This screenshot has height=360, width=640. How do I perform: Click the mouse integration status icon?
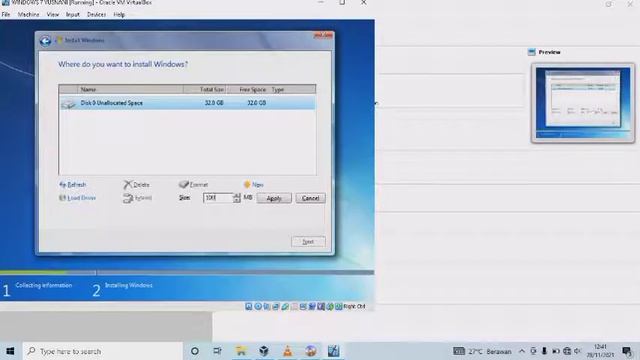click(330, 306)
